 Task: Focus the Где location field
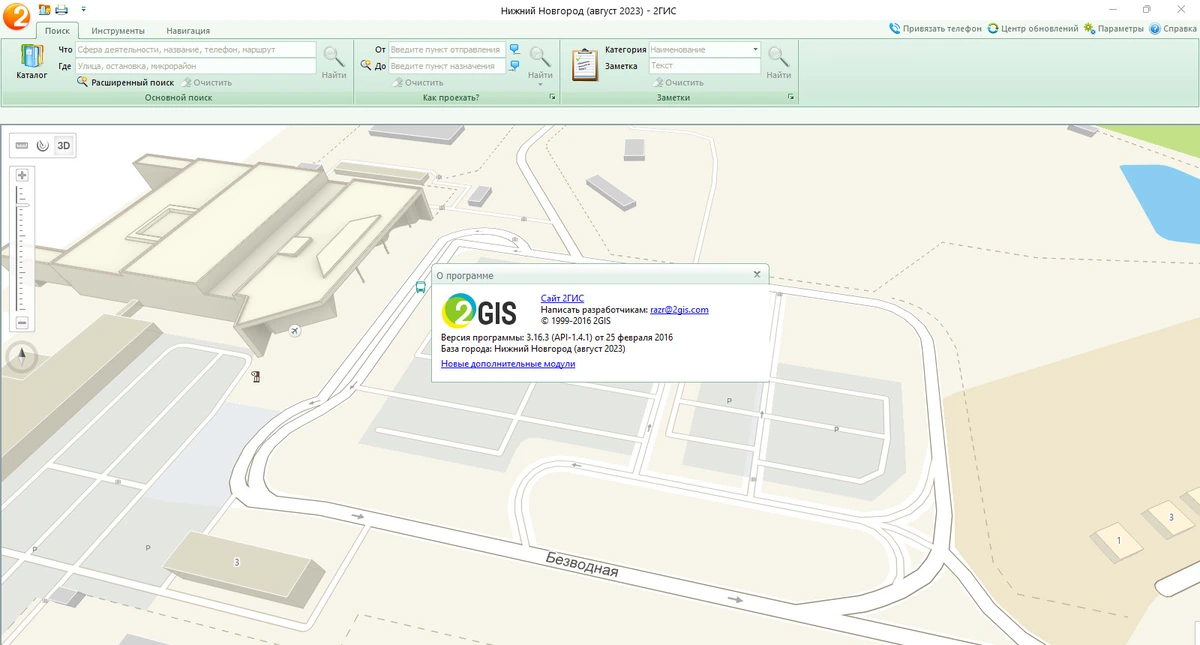tap(196, 66)
